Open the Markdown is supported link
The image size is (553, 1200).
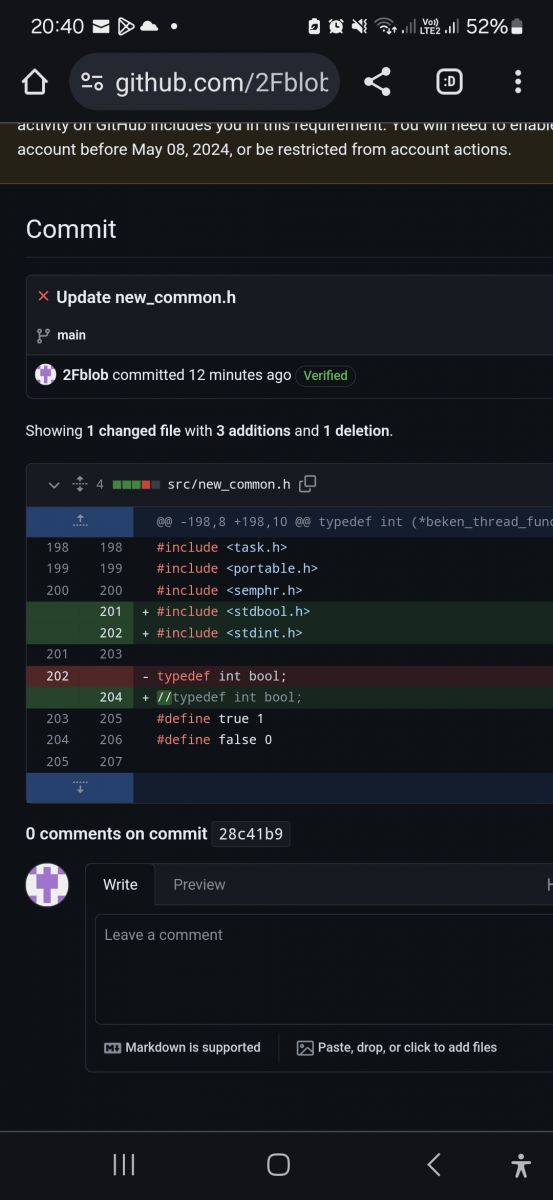pos(182,1047)
